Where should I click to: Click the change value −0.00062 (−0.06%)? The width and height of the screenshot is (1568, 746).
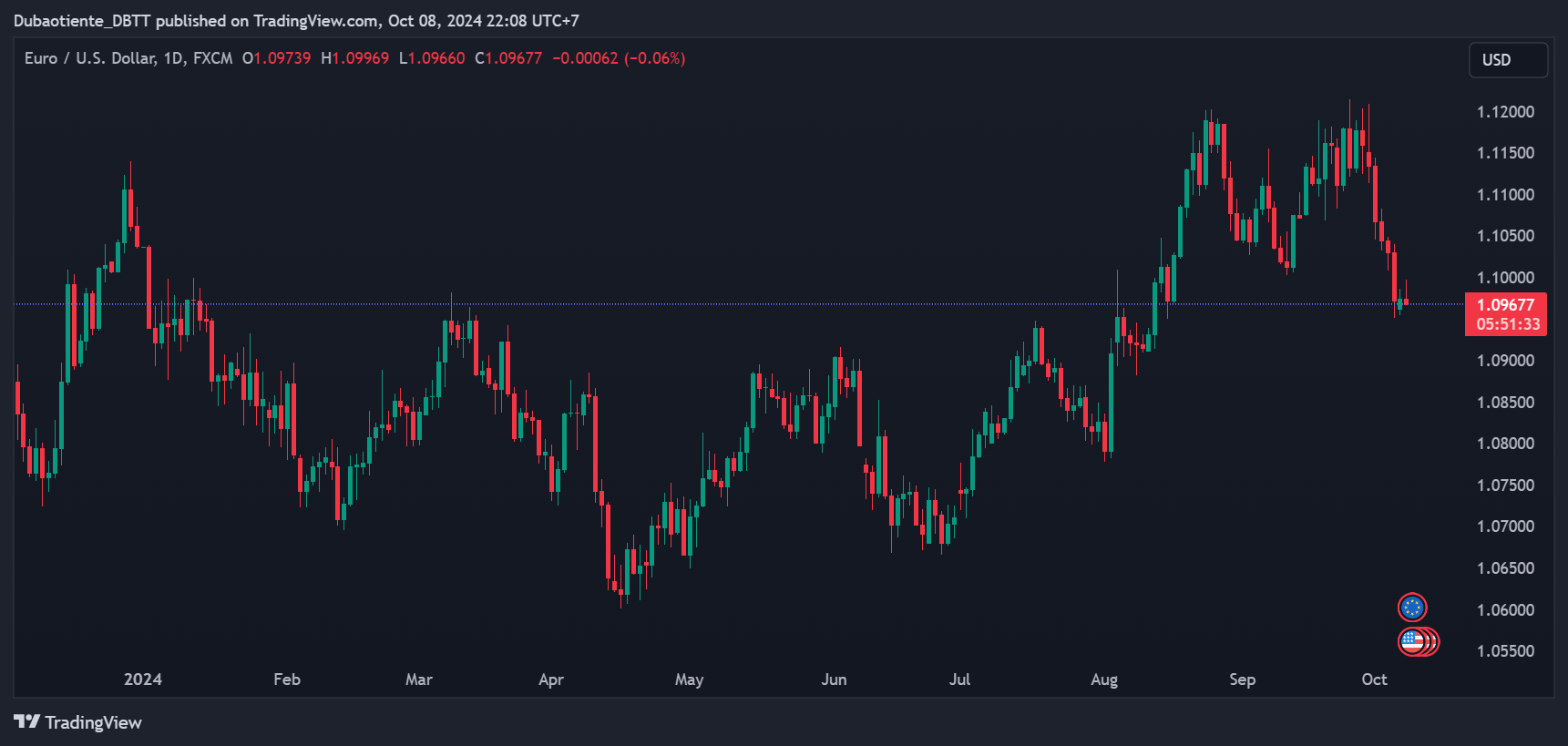(x=619, y=58)
